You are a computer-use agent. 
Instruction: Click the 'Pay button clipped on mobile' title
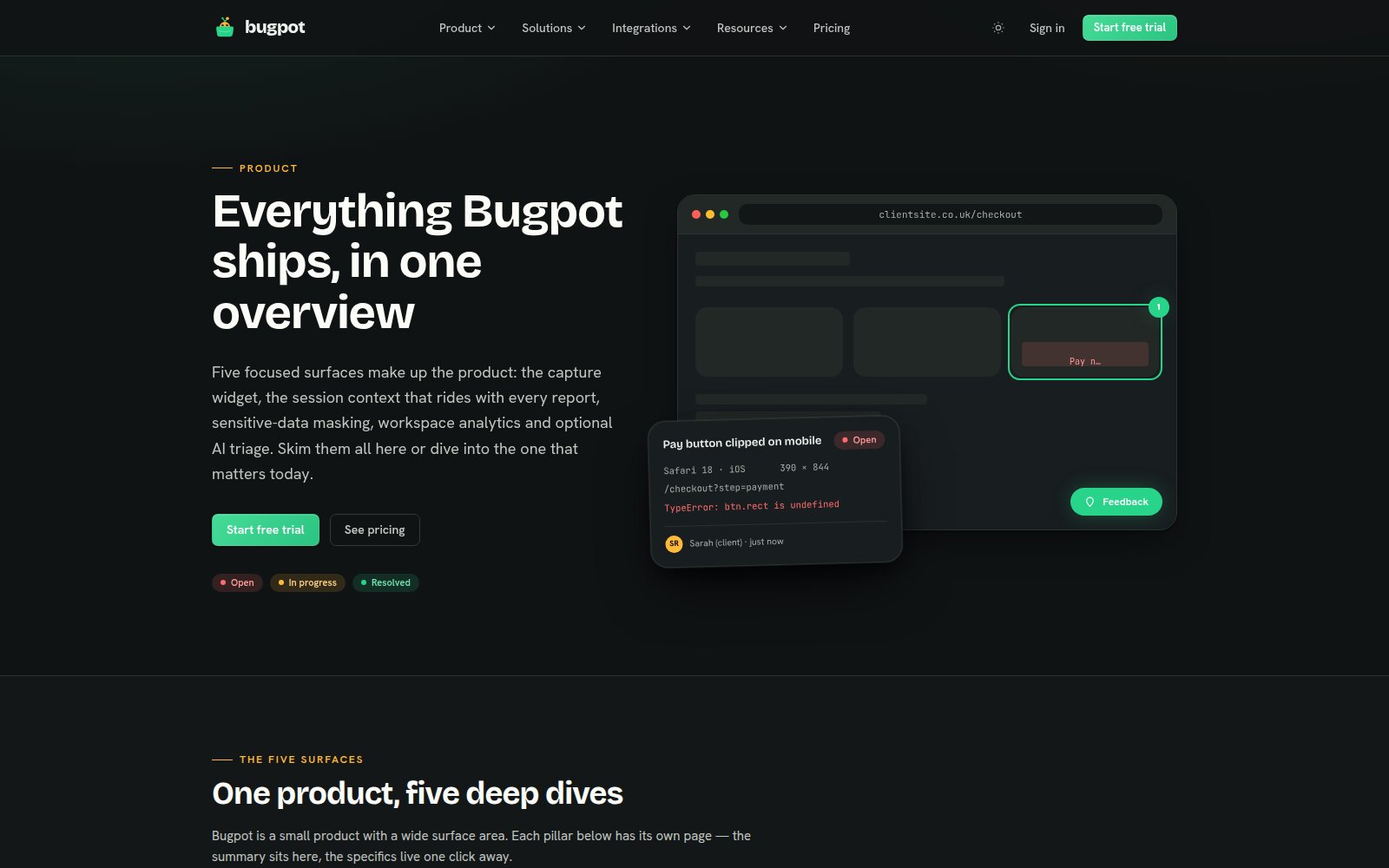tap(742, 443)
